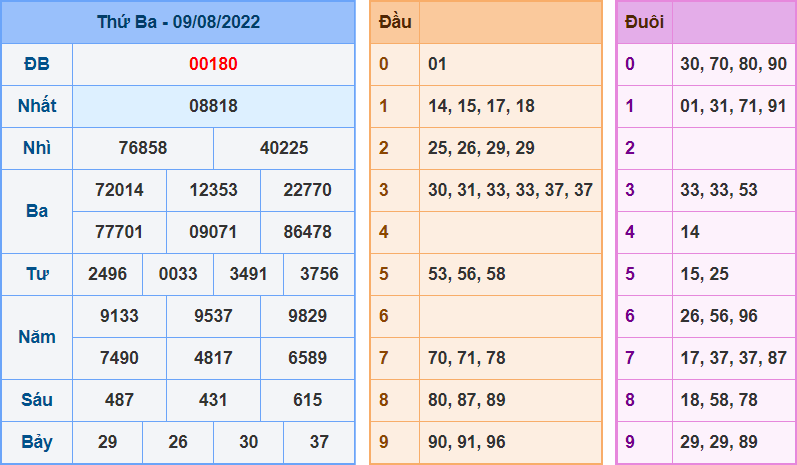The width and height of the screenshot is (797, 465).
Task: Click the Đầu values 80, 87, 89
Action: click(467, 400)
